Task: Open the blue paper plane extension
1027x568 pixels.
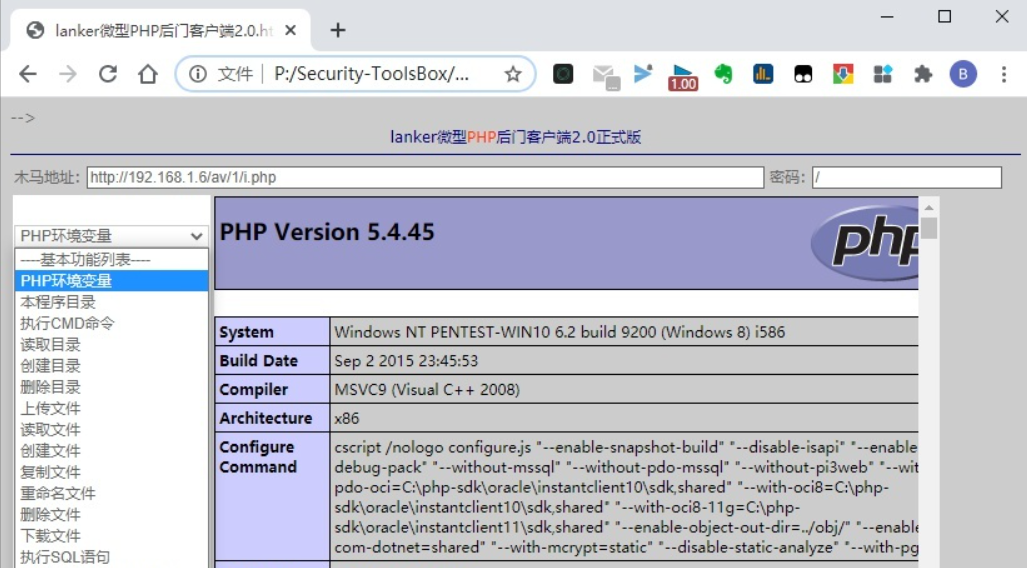Action: tap(643, 73)
